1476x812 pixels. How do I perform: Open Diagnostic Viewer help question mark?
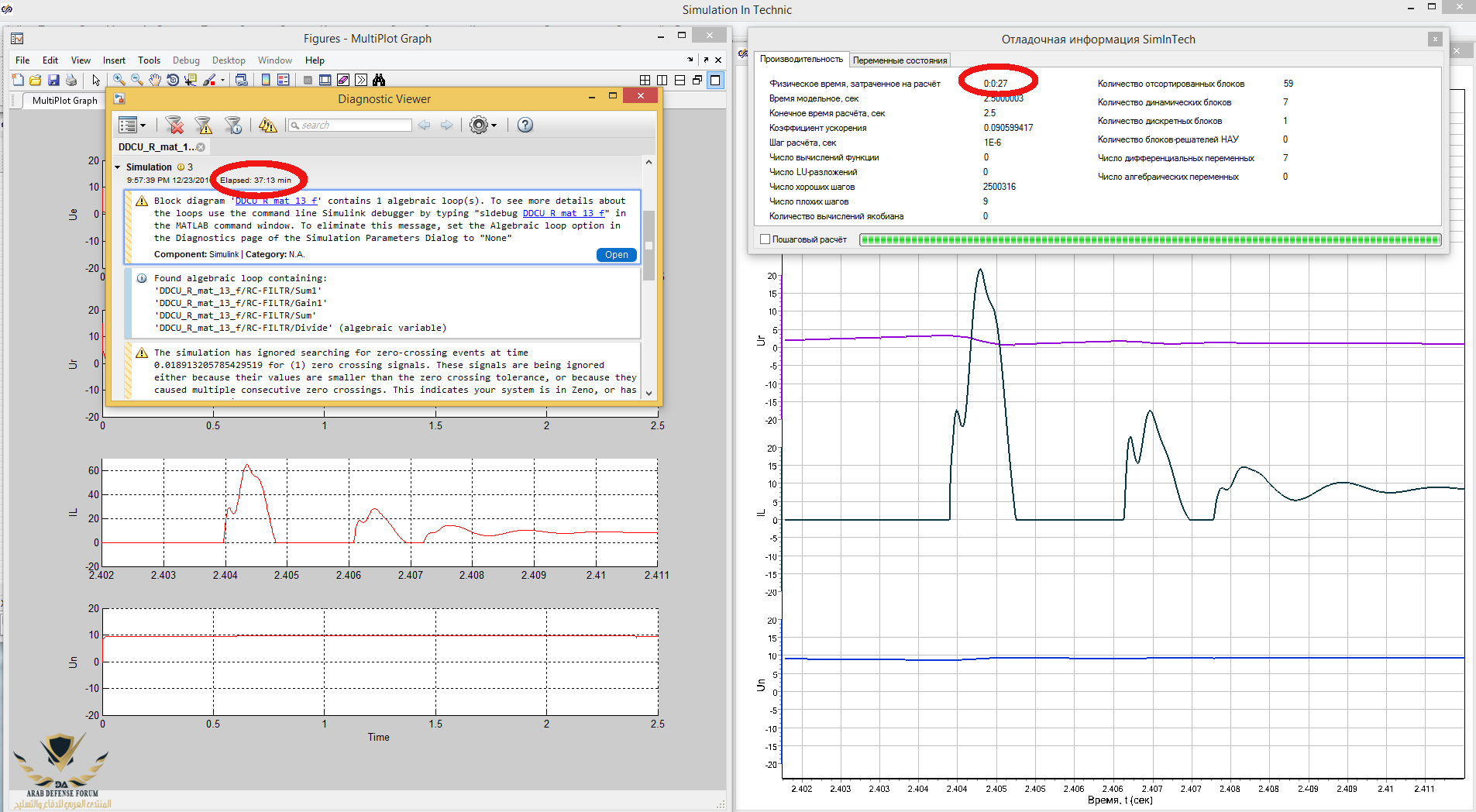(525, 125)
